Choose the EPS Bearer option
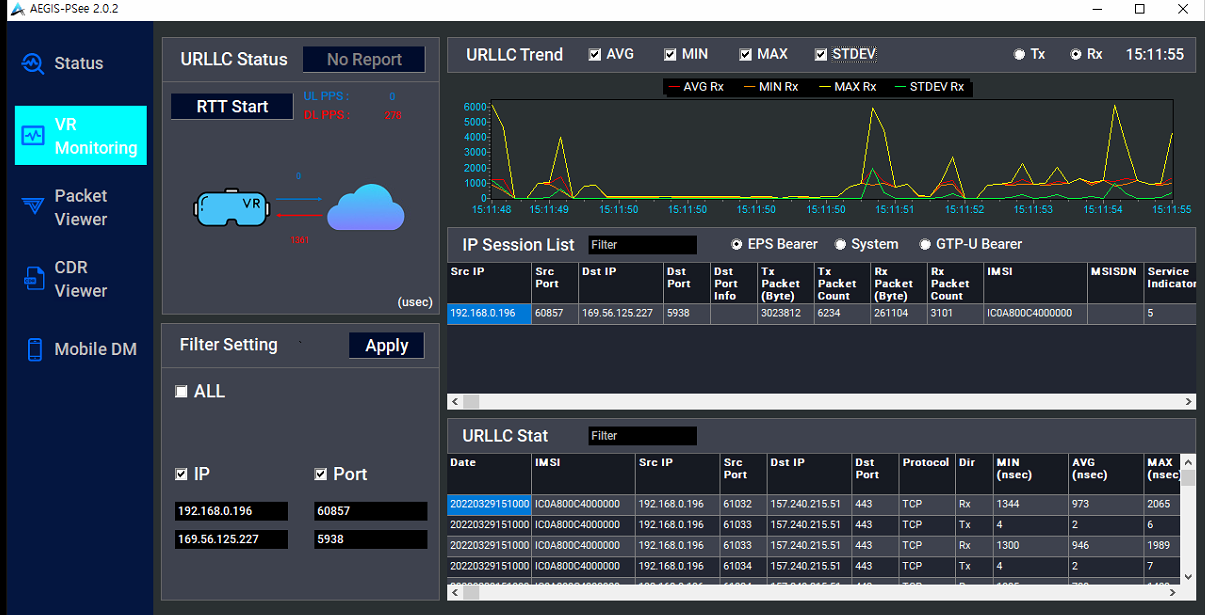 pyautogui.click(x=737, y=244)
